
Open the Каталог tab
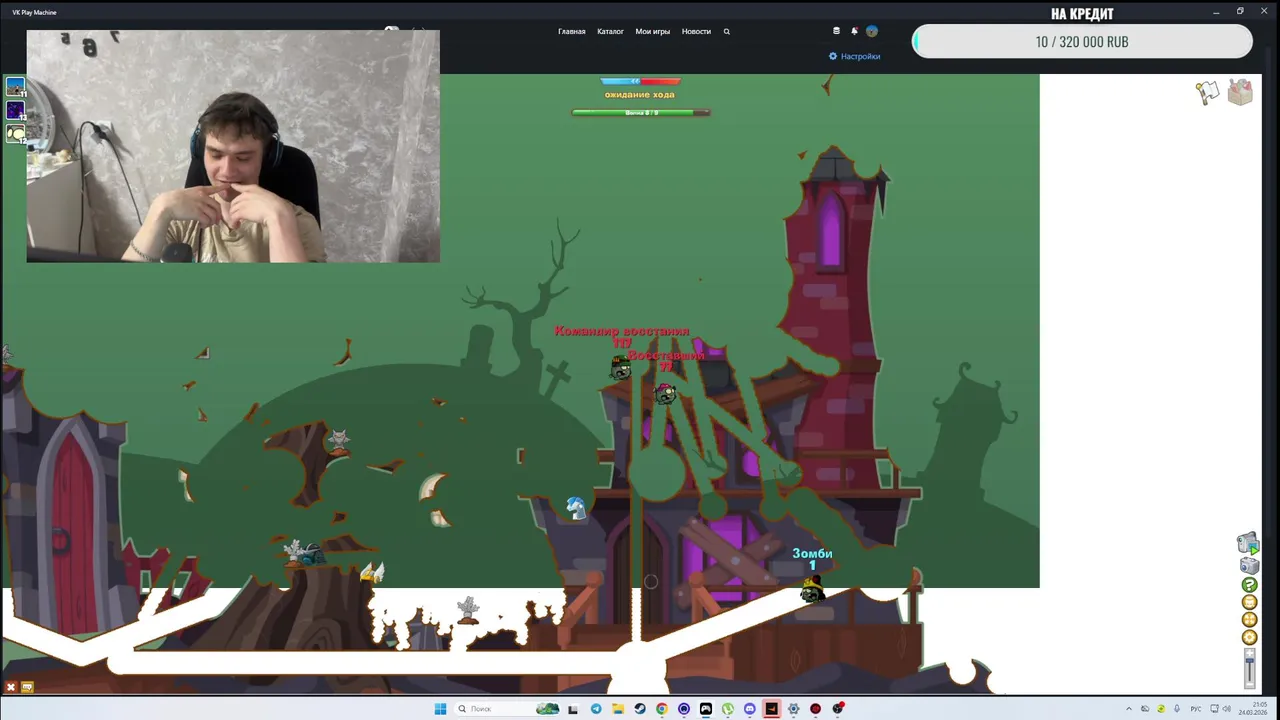pyautogui.click(x=610, y=31)
